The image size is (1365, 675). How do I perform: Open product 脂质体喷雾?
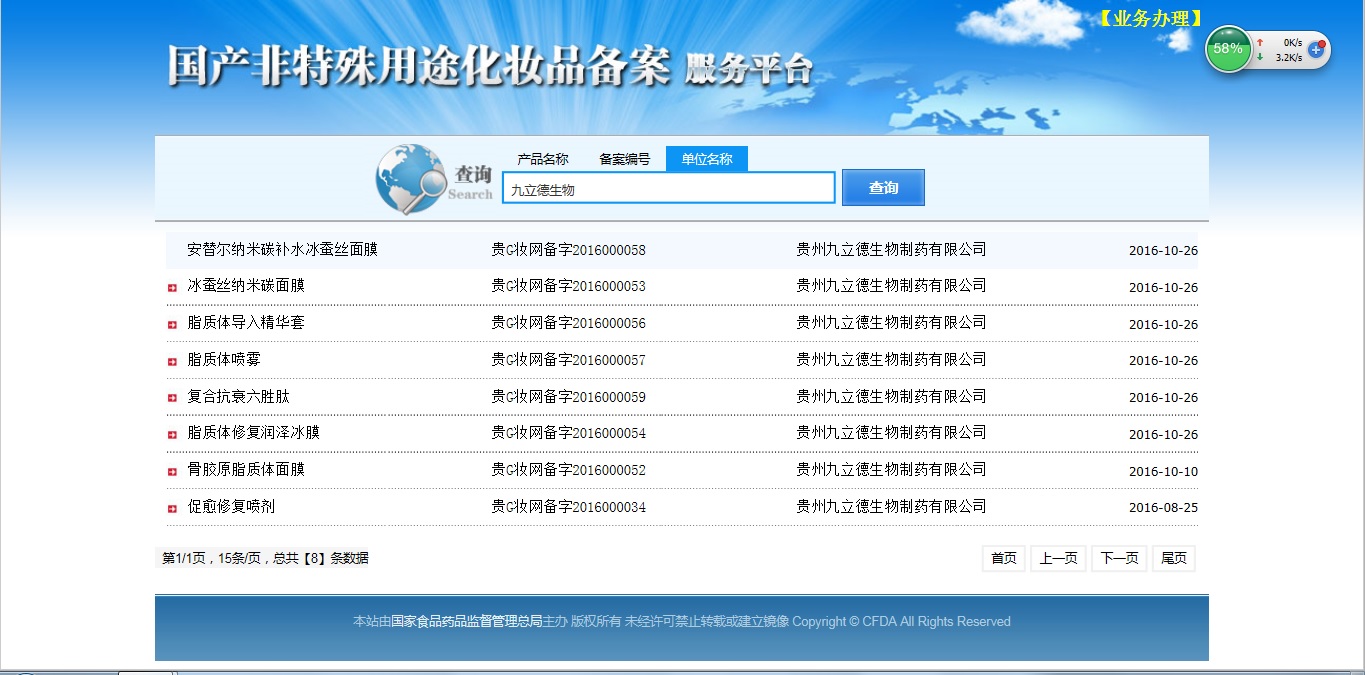(224, 359)
